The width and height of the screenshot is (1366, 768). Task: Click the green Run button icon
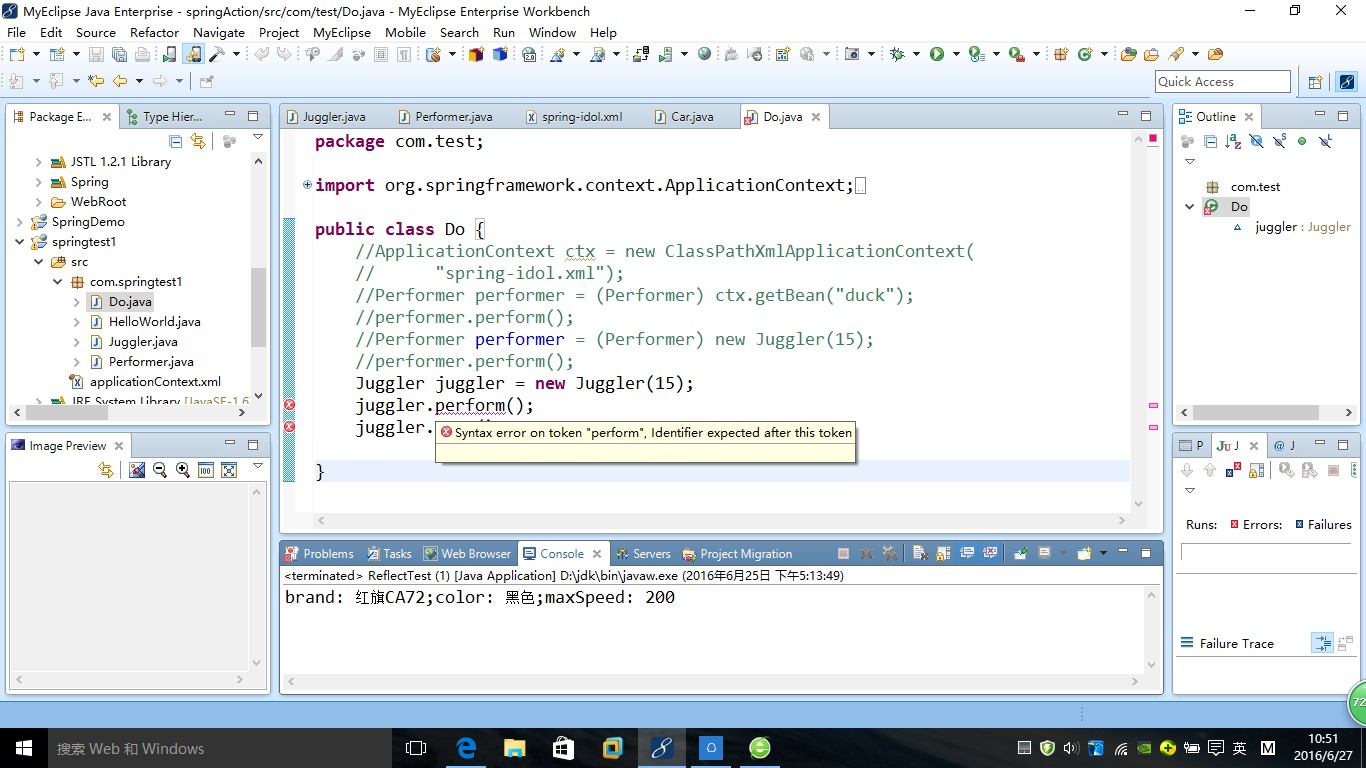(937, 54)
